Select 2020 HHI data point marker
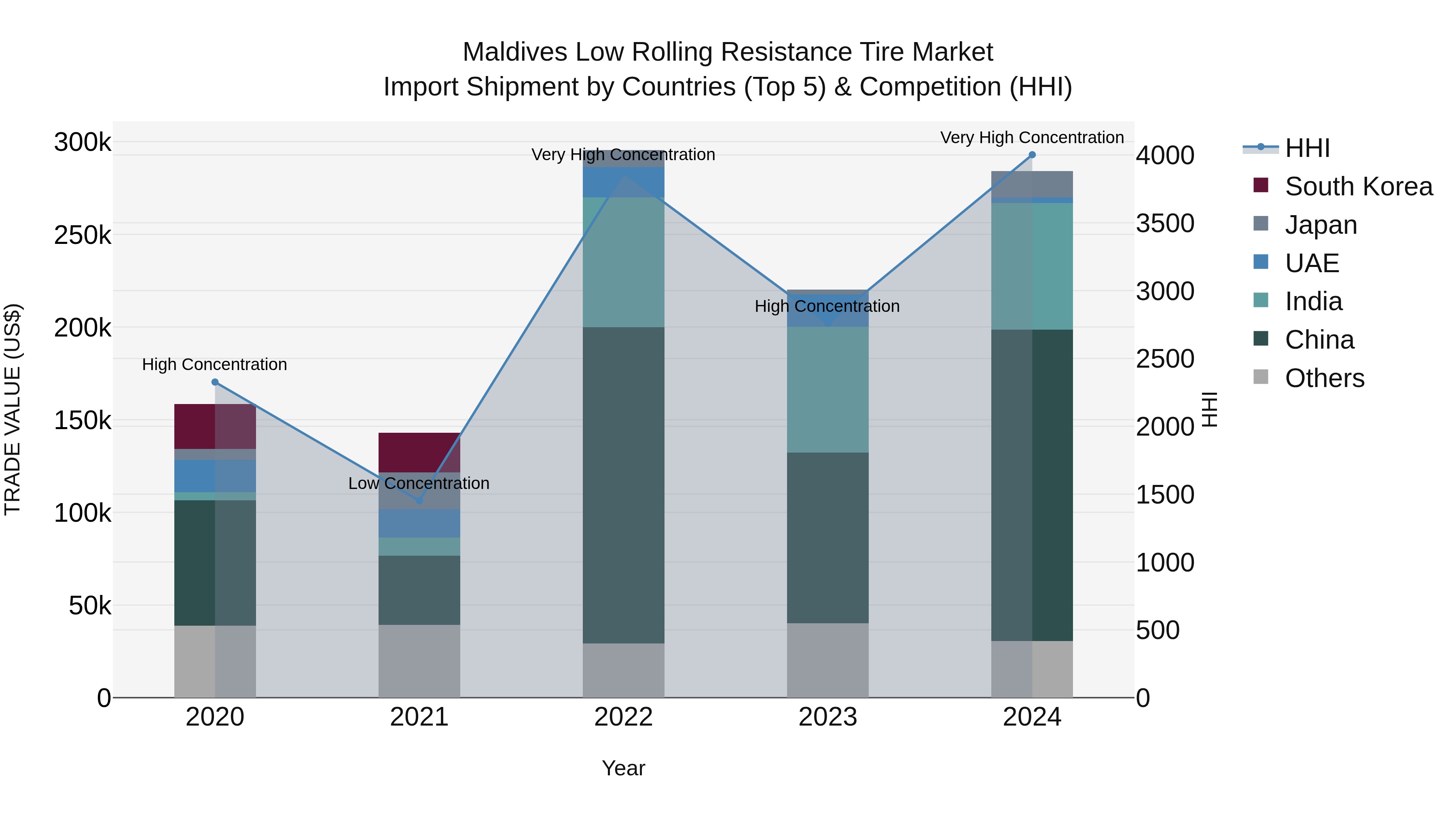The height and width of the screenshot is (819, 1456). point(215,382)
